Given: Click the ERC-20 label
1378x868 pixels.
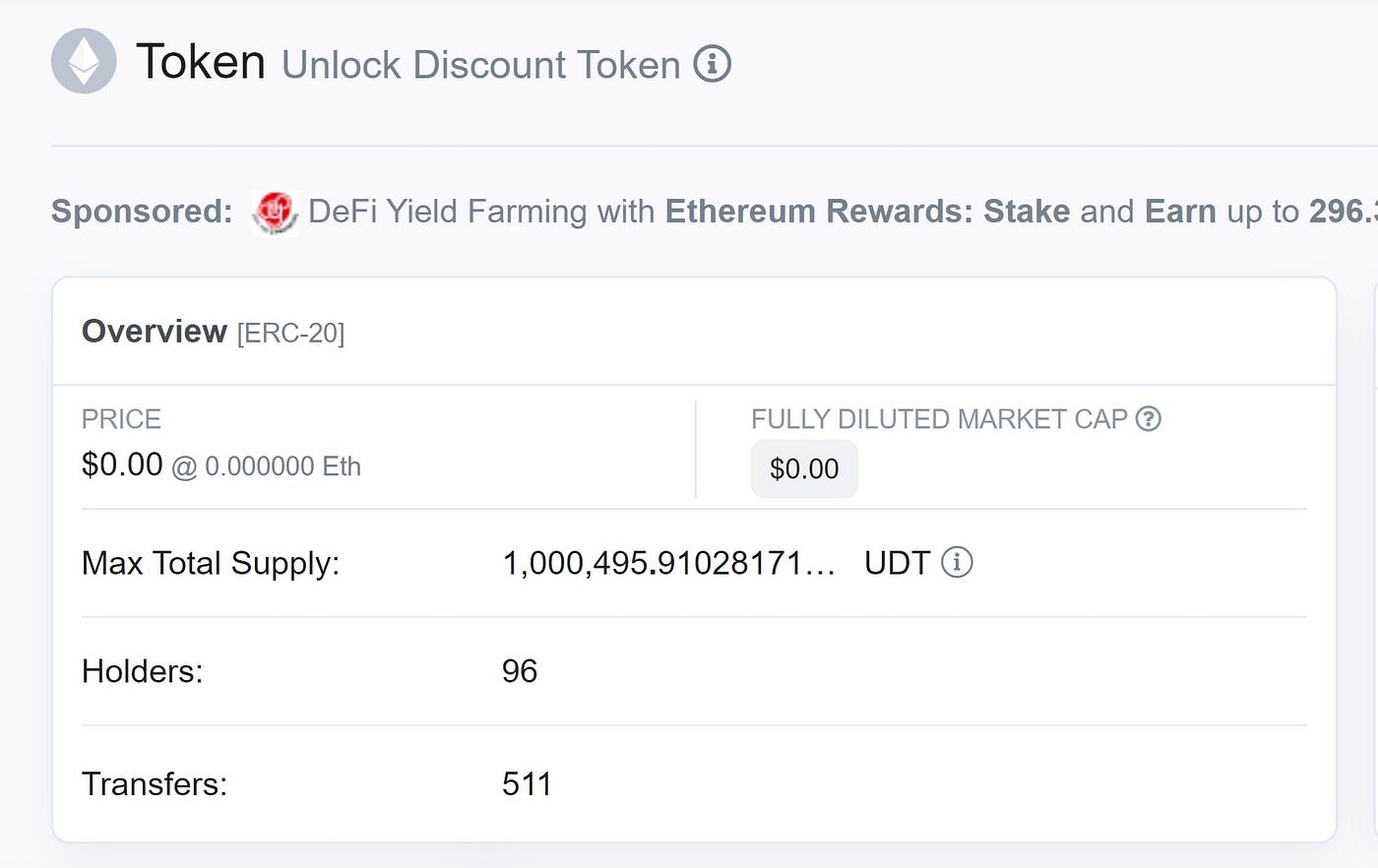Looking at the screenshot, I should (x=291, y=334).
